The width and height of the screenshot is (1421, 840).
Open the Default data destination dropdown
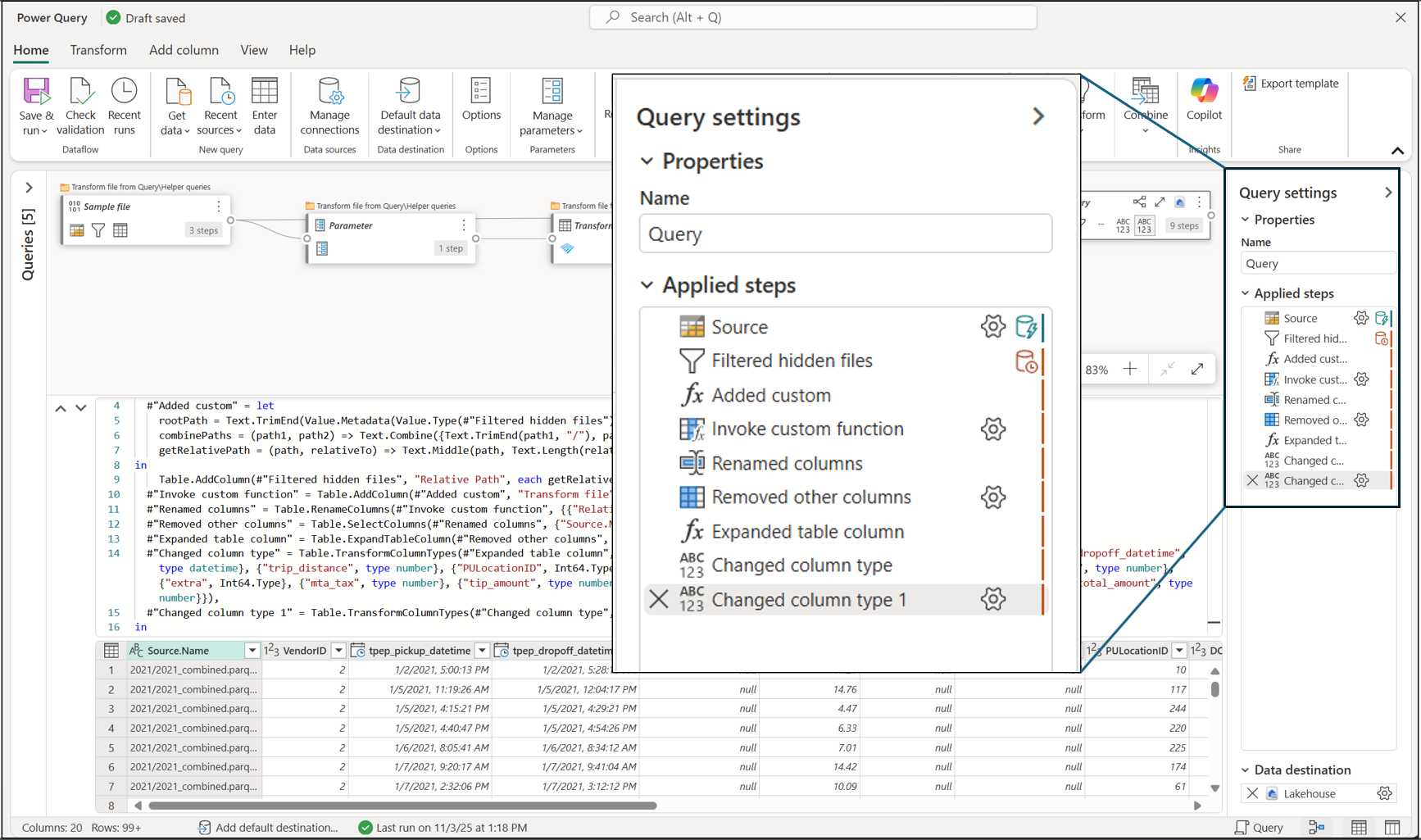pyautogui.click(x=438, y=131)
